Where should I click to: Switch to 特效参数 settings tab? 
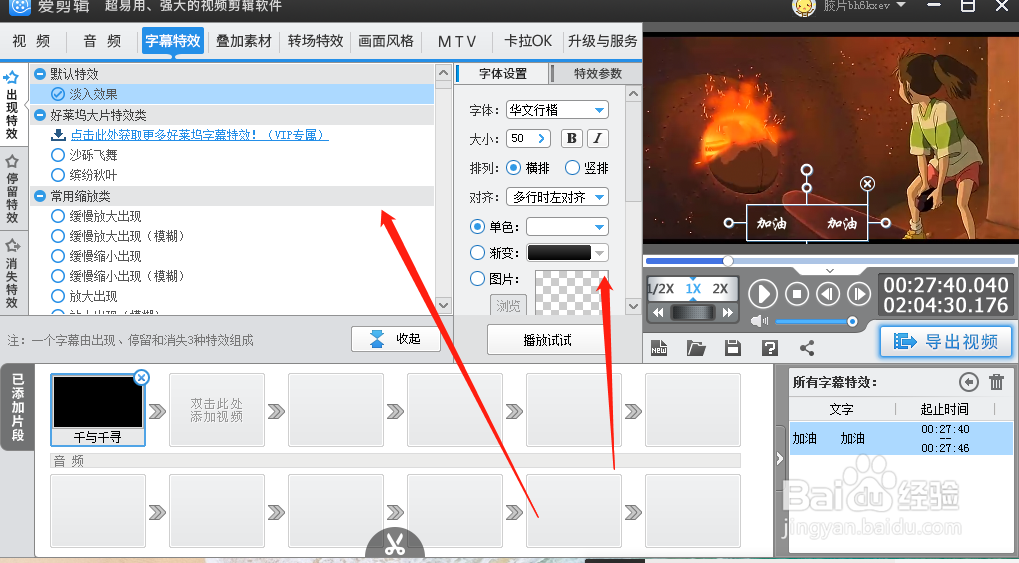(x=598, y=73)
